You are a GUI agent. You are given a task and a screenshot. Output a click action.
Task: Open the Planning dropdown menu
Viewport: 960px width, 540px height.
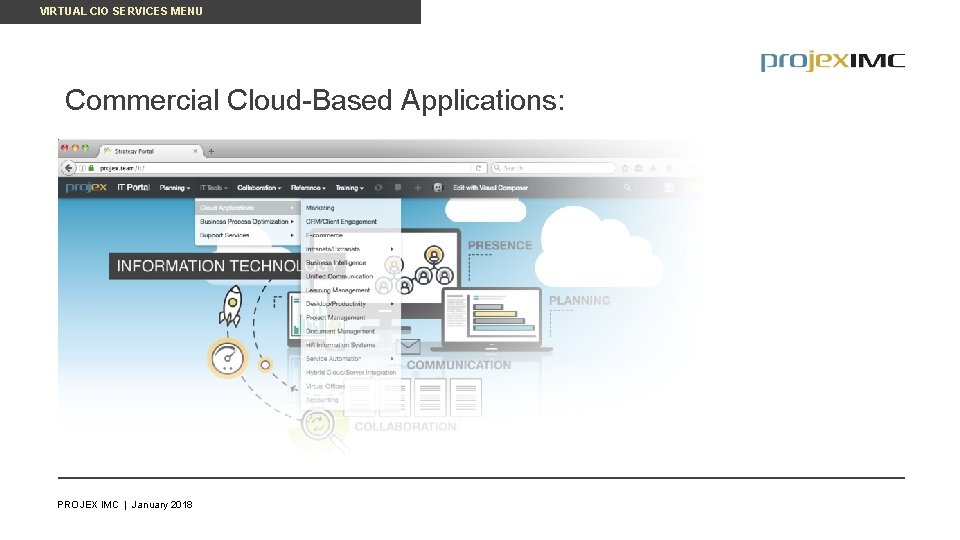[x=174, y=188]
